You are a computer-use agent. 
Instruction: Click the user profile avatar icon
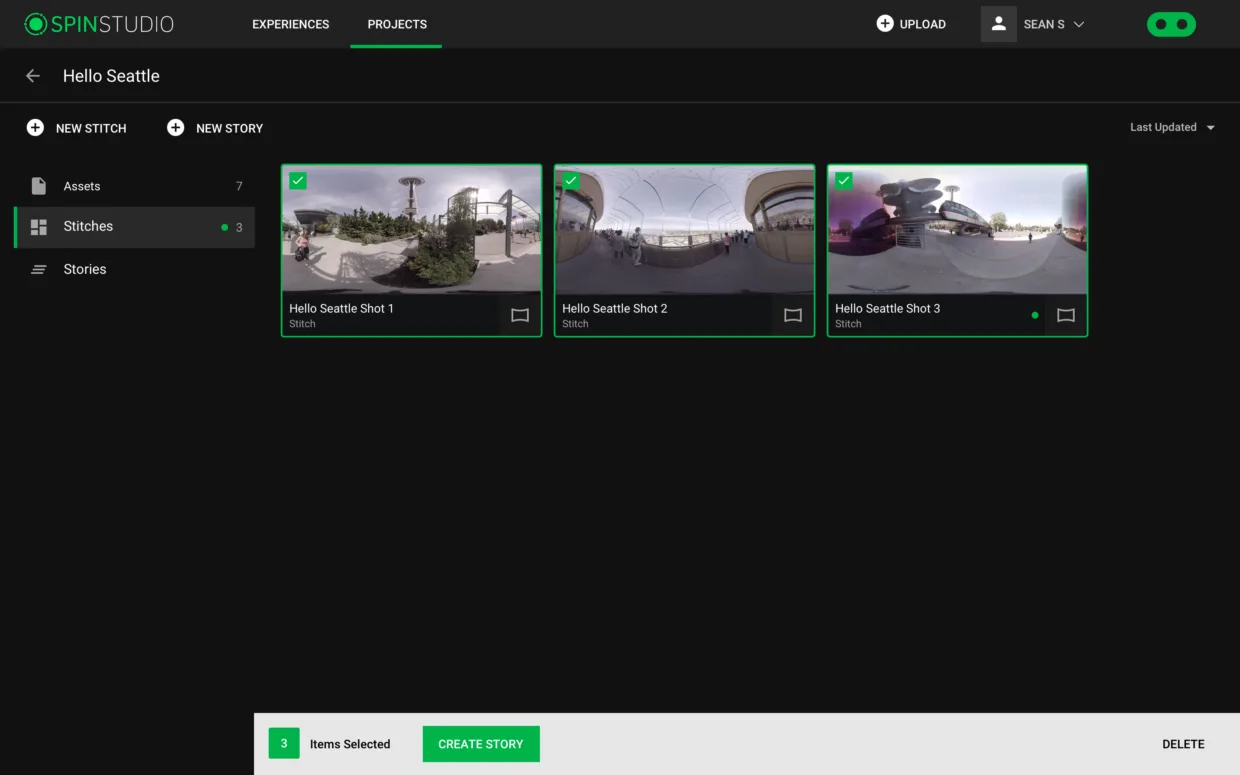(x=998, y=24)
